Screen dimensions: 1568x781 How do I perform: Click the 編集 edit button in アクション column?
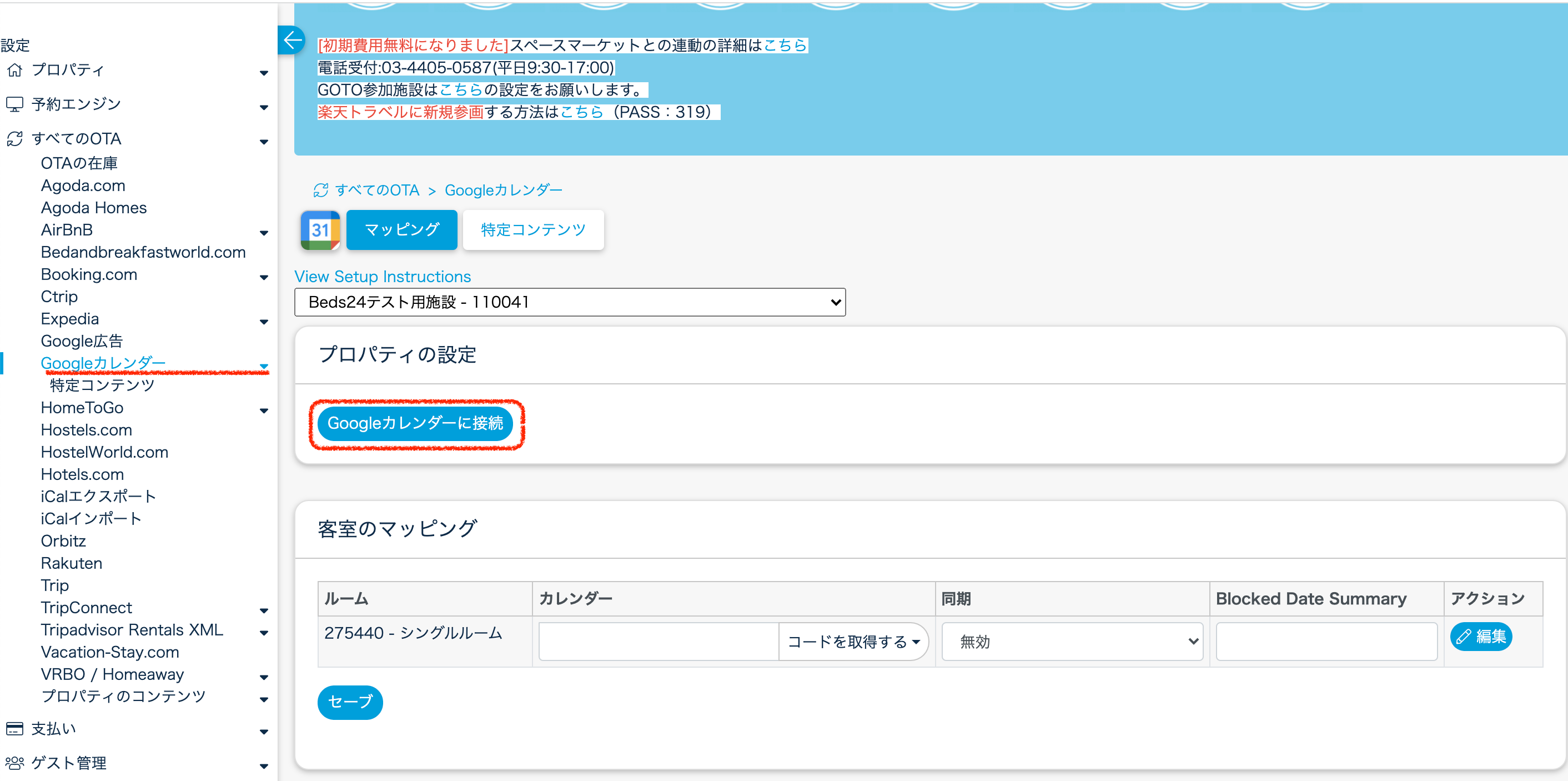pyautogui.click(x=1480, y=636)
